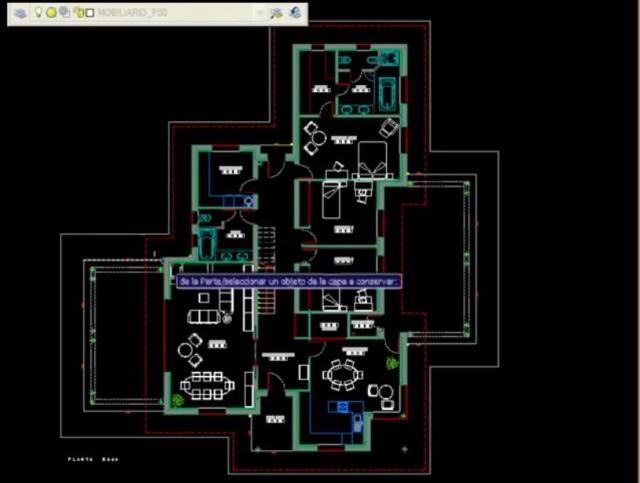Toggle the layer lock padlock icon

pyautogui.click(x=79, y=13)
